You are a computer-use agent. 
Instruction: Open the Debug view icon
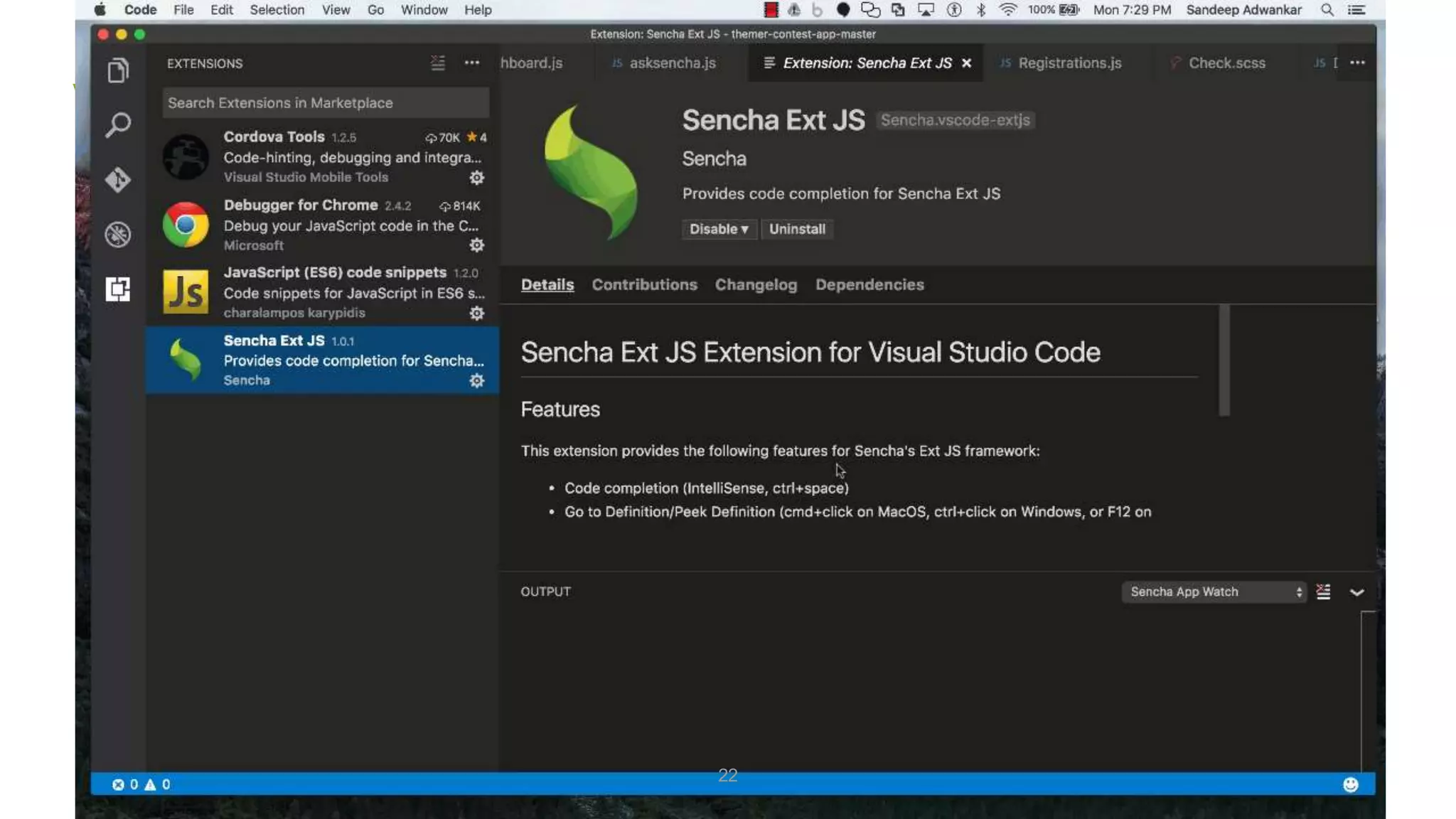[118, 234]
